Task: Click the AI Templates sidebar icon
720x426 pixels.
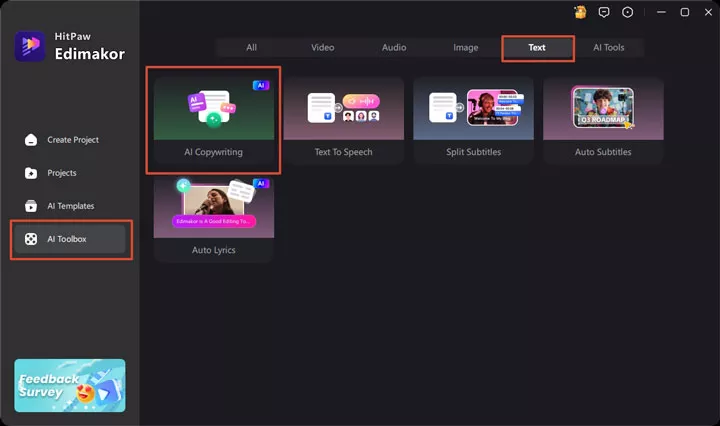Action: 31,206
